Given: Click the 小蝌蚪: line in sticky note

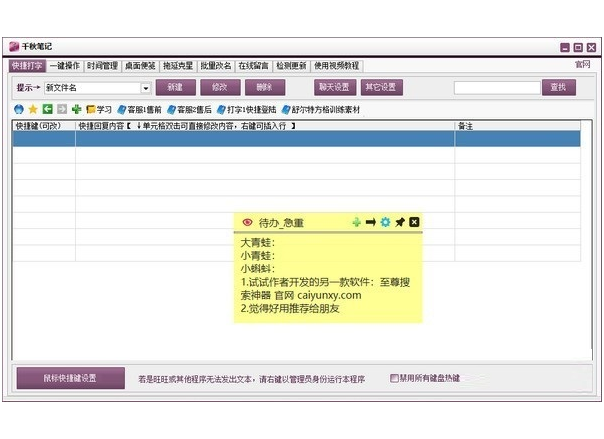Looking at the screenshot, I should coord(258,269).
